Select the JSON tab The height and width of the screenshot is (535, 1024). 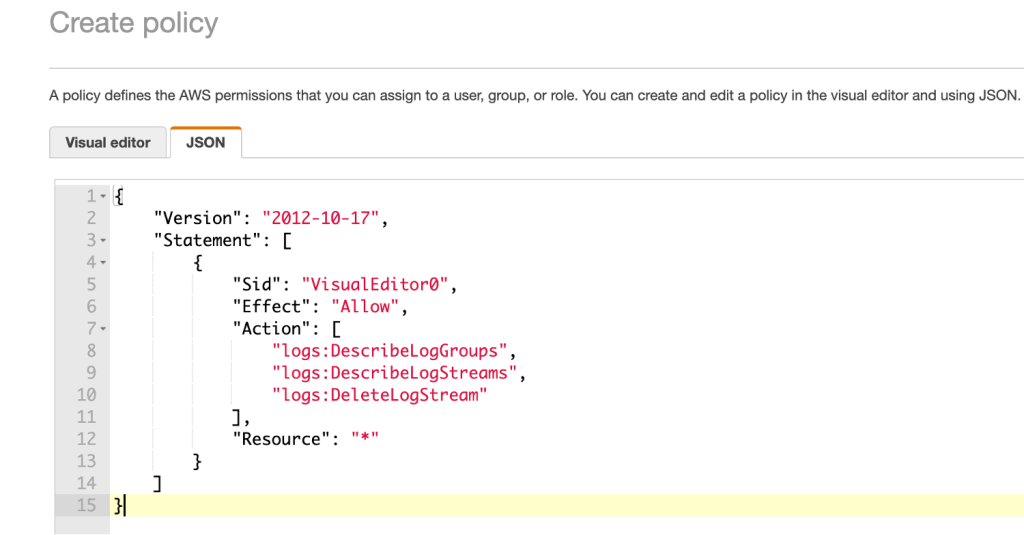click(206, 142)
